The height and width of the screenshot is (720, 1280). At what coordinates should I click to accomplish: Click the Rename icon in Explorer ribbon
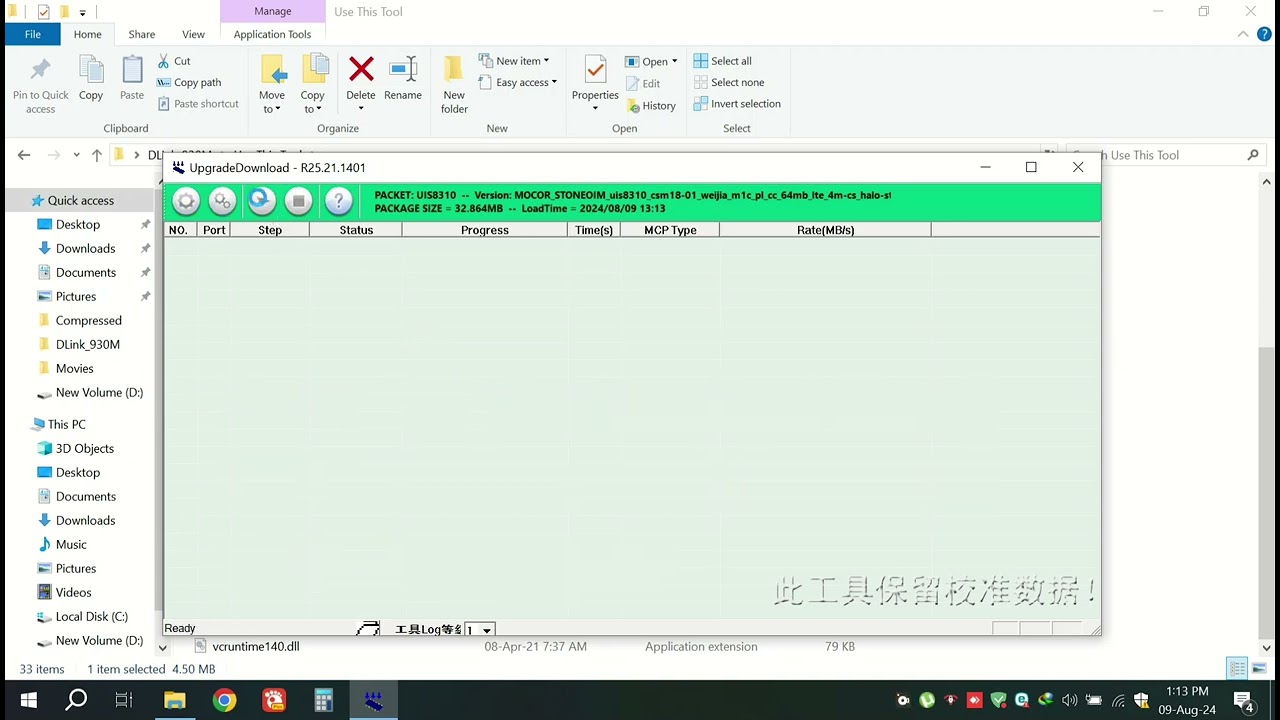(x=403, y=78)
